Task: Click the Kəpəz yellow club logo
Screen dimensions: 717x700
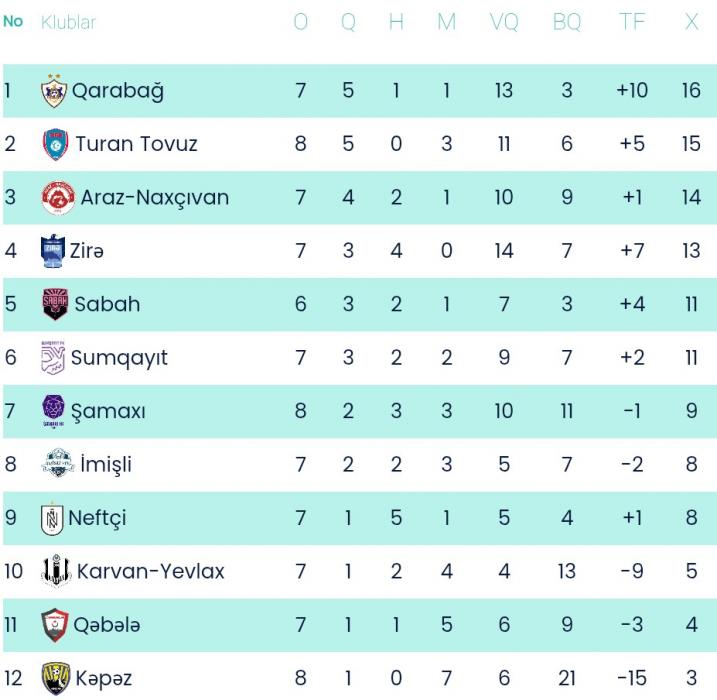Action: pos(54,678)
